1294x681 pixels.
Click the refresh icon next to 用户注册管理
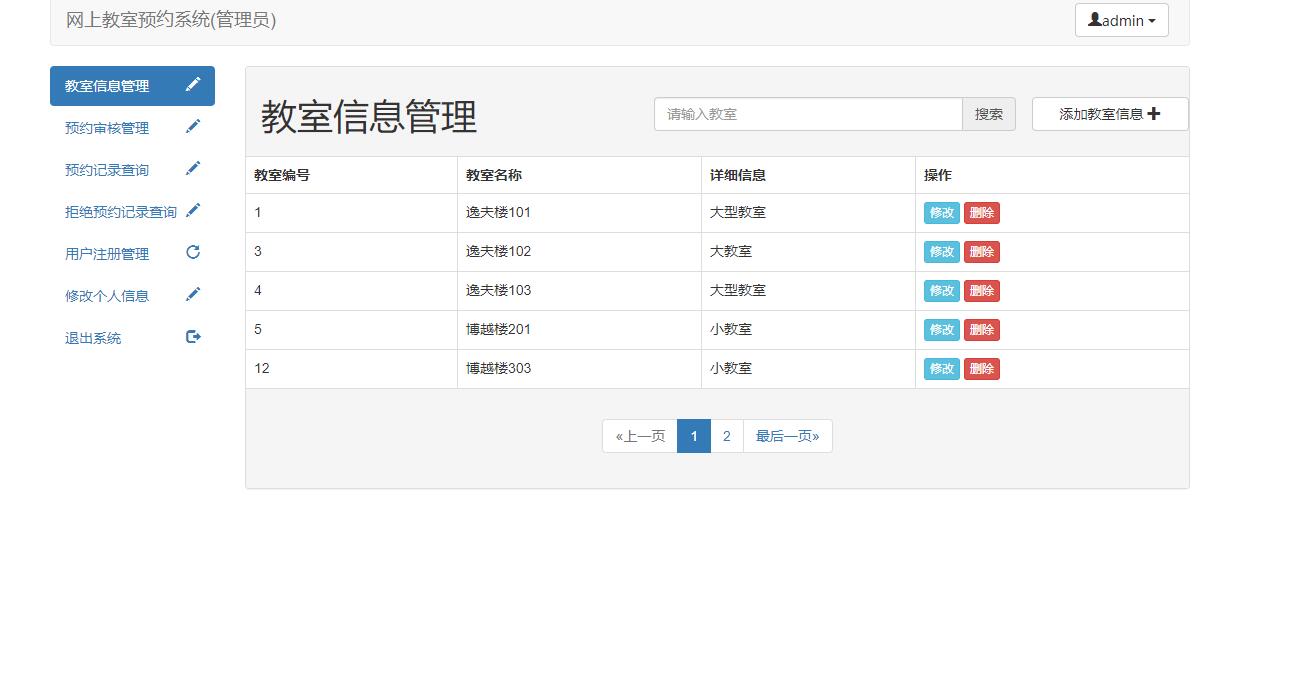[193, 253]
